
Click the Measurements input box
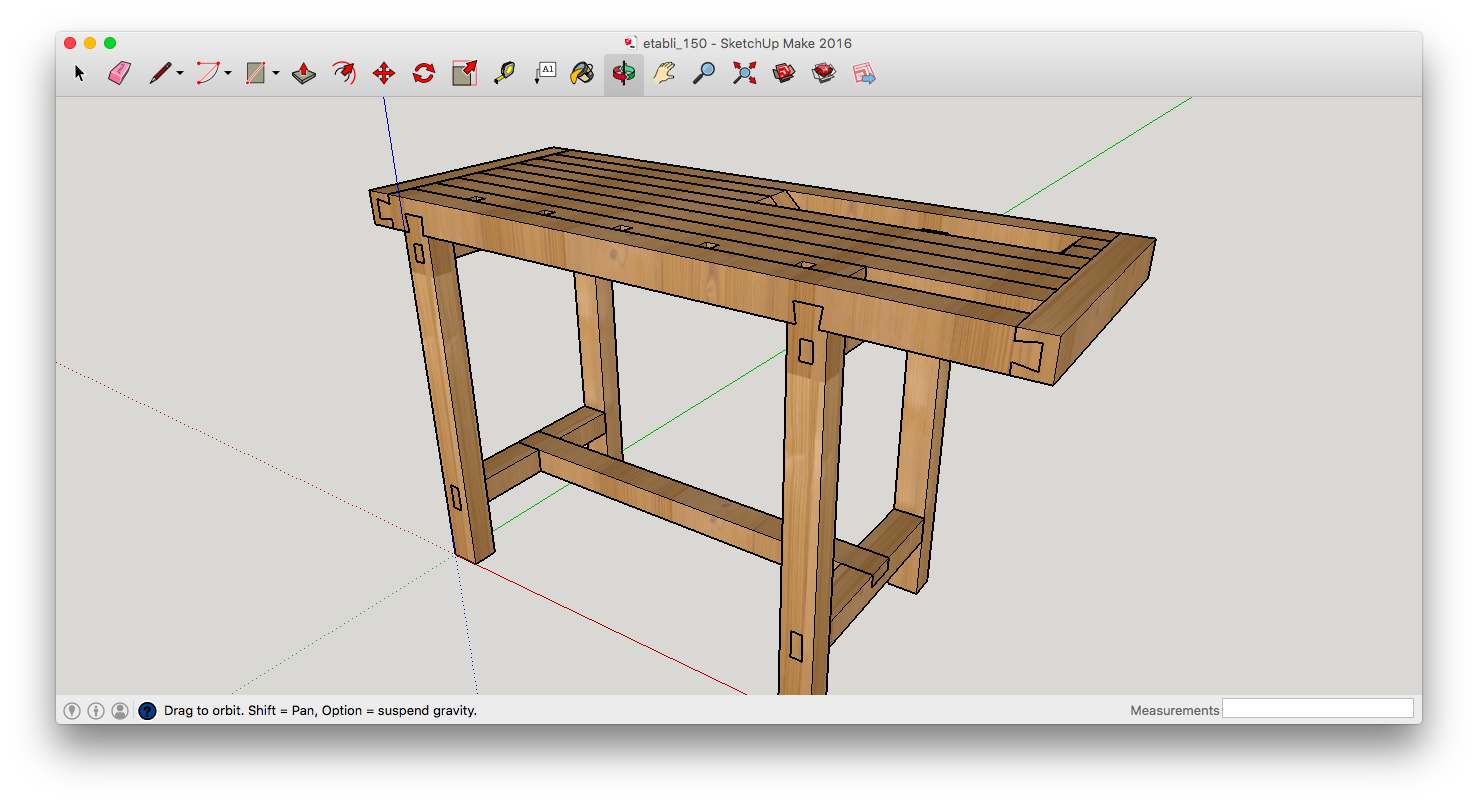(x=1318, y=709)
